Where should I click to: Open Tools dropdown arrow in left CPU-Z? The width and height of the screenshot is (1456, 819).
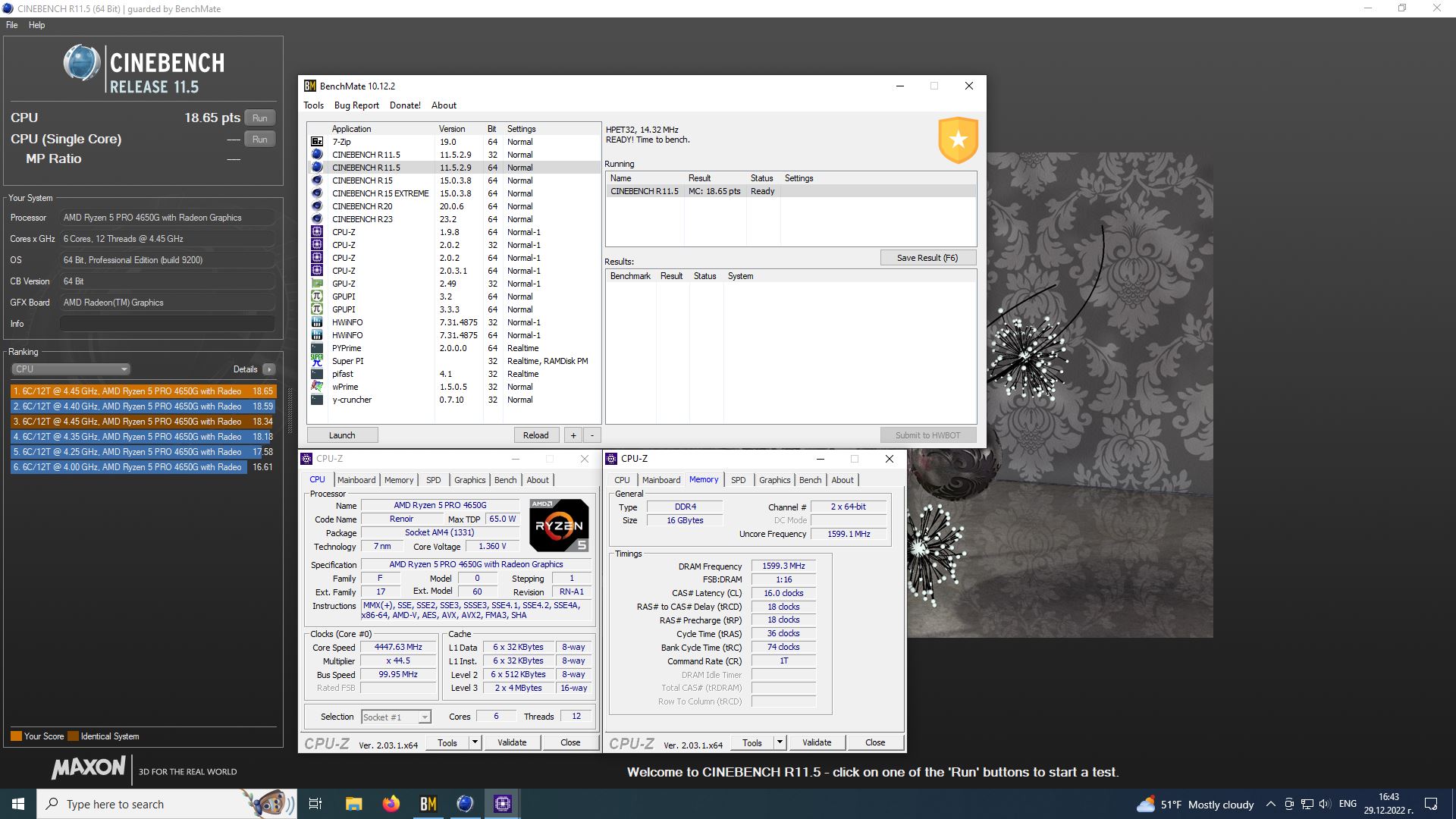[x=475, y=742]
